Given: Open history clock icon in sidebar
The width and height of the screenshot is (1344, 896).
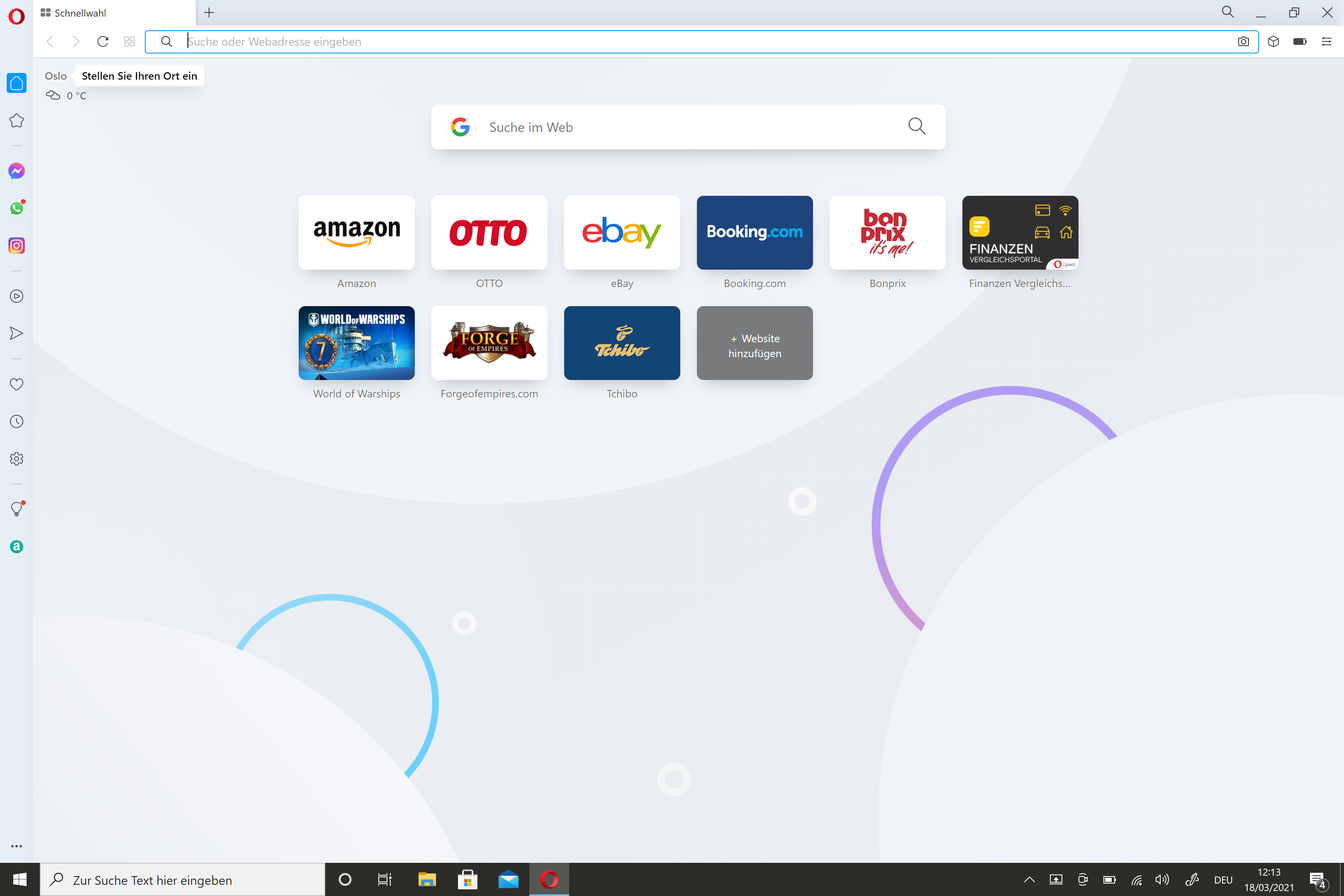Looking at the screenshot, I should pos(17,422).
